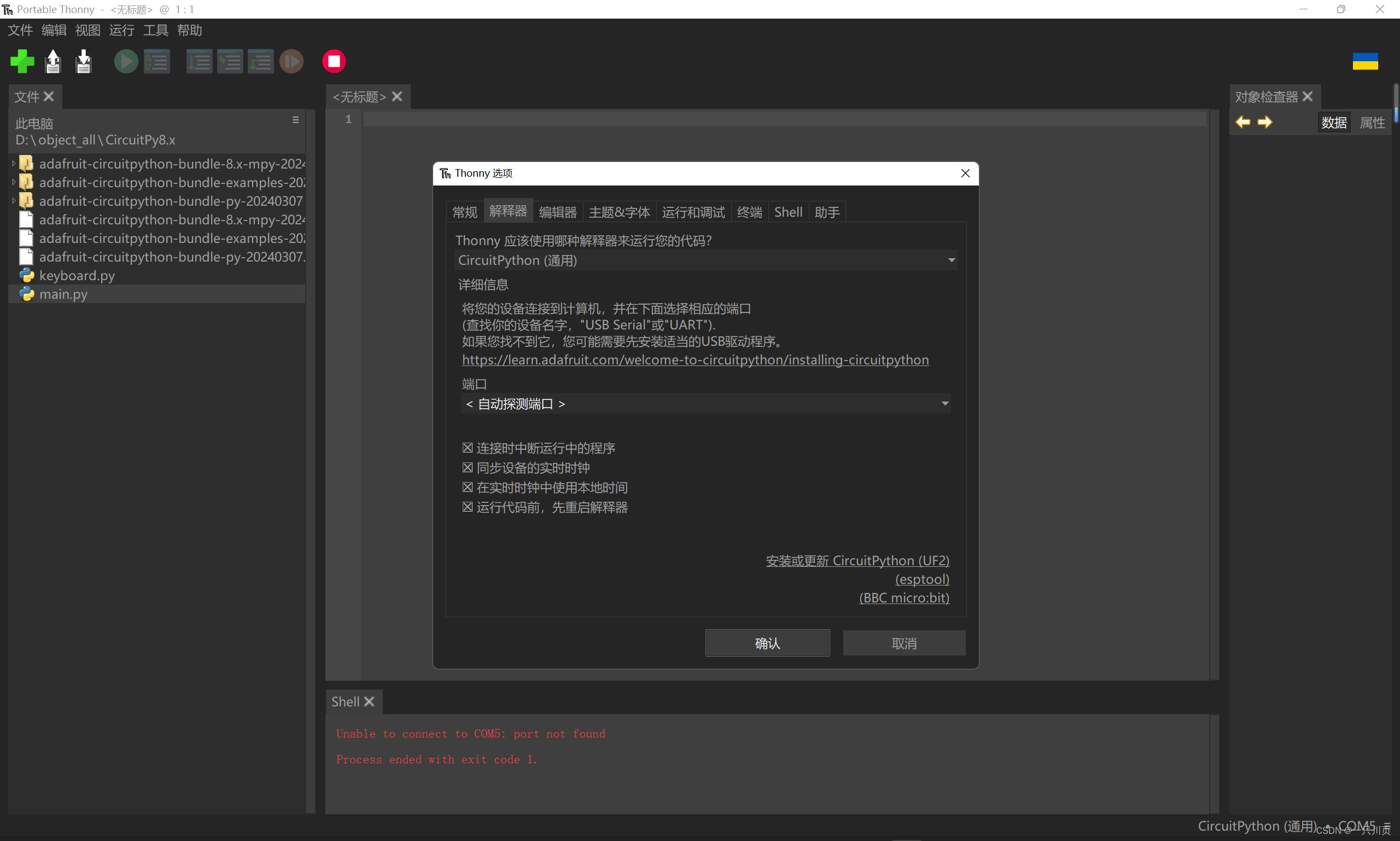The image size is (1400, 841).
Task: Click the Ukrainian flag icon
Action: coord(1366,61)
